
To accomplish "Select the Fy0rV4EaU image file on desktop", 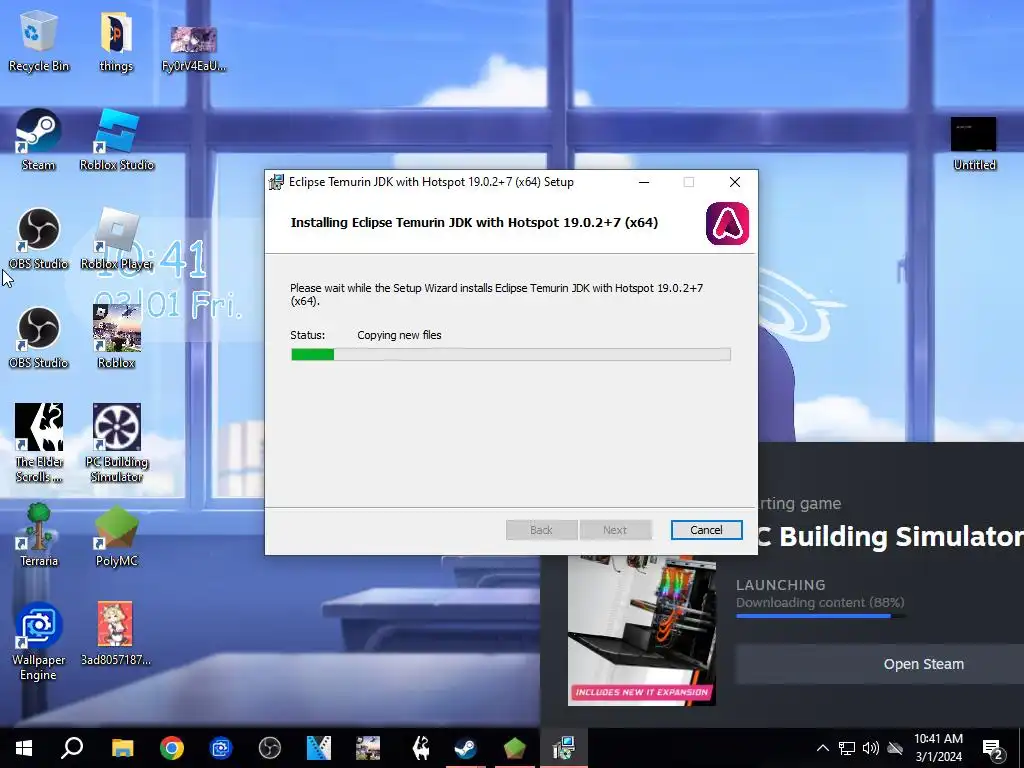I will 193,48.
